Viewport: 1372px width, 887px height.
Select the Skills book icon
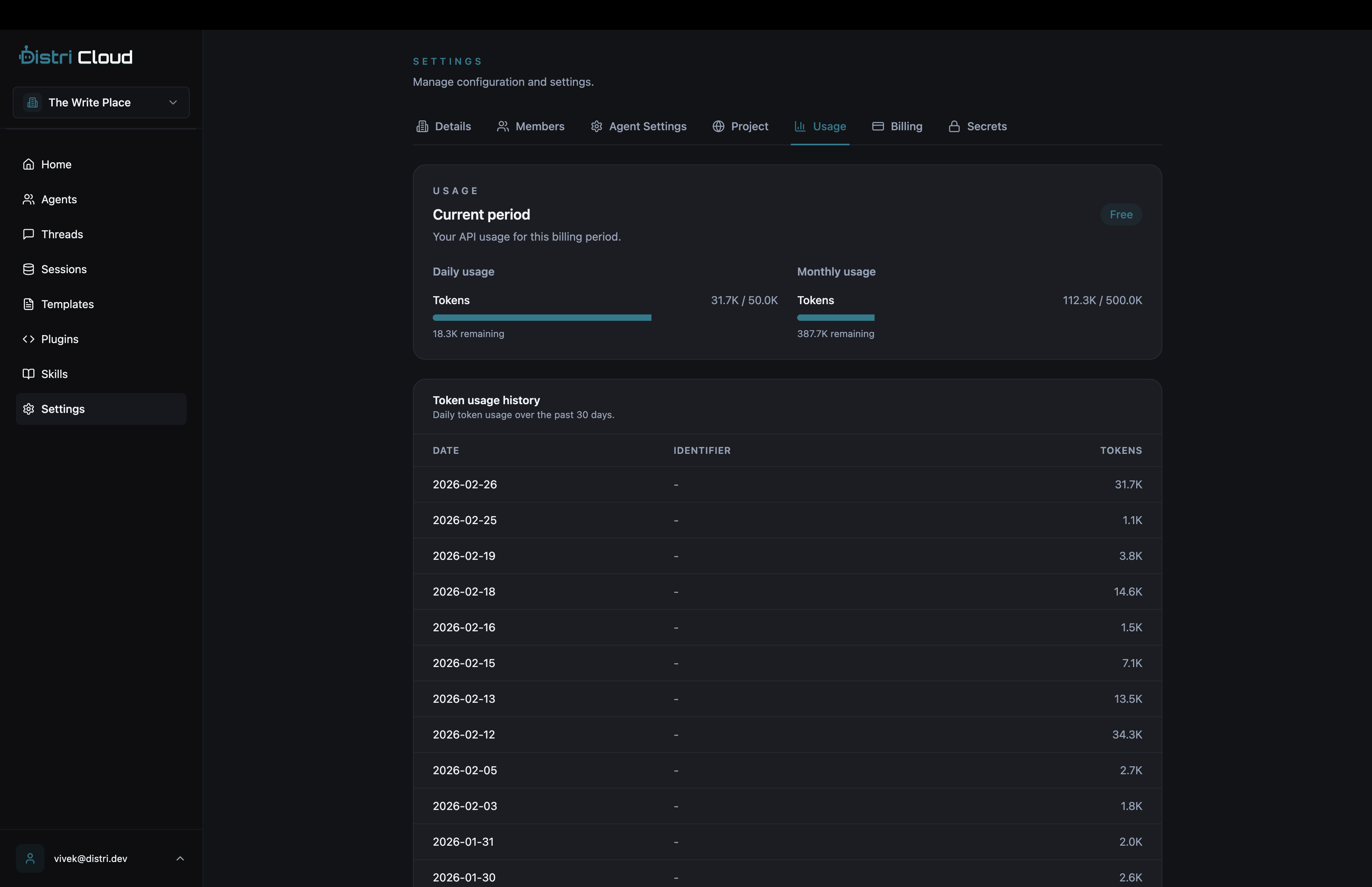[29, 374]
